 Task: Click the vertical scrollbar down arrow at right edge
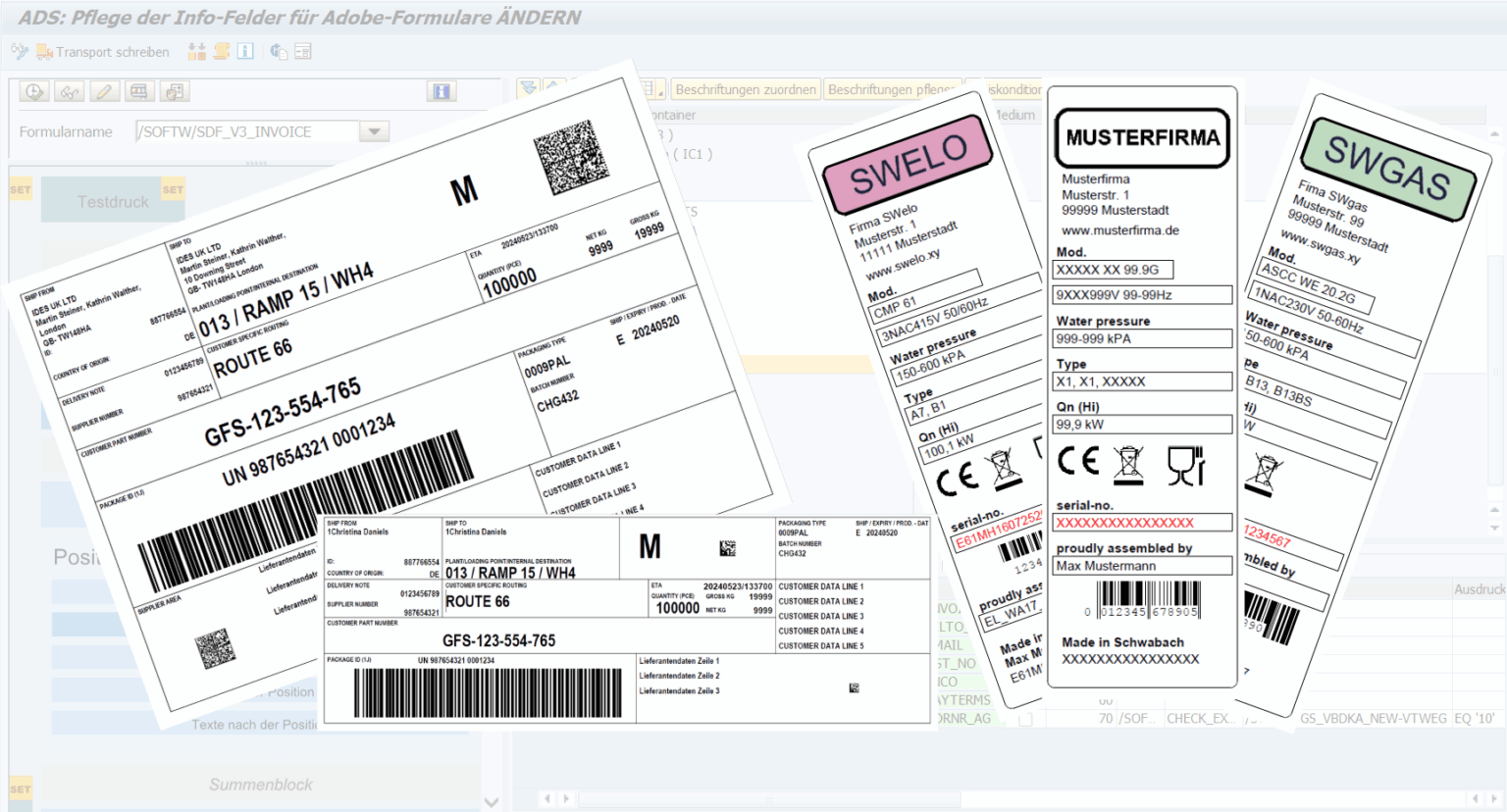1494,529
